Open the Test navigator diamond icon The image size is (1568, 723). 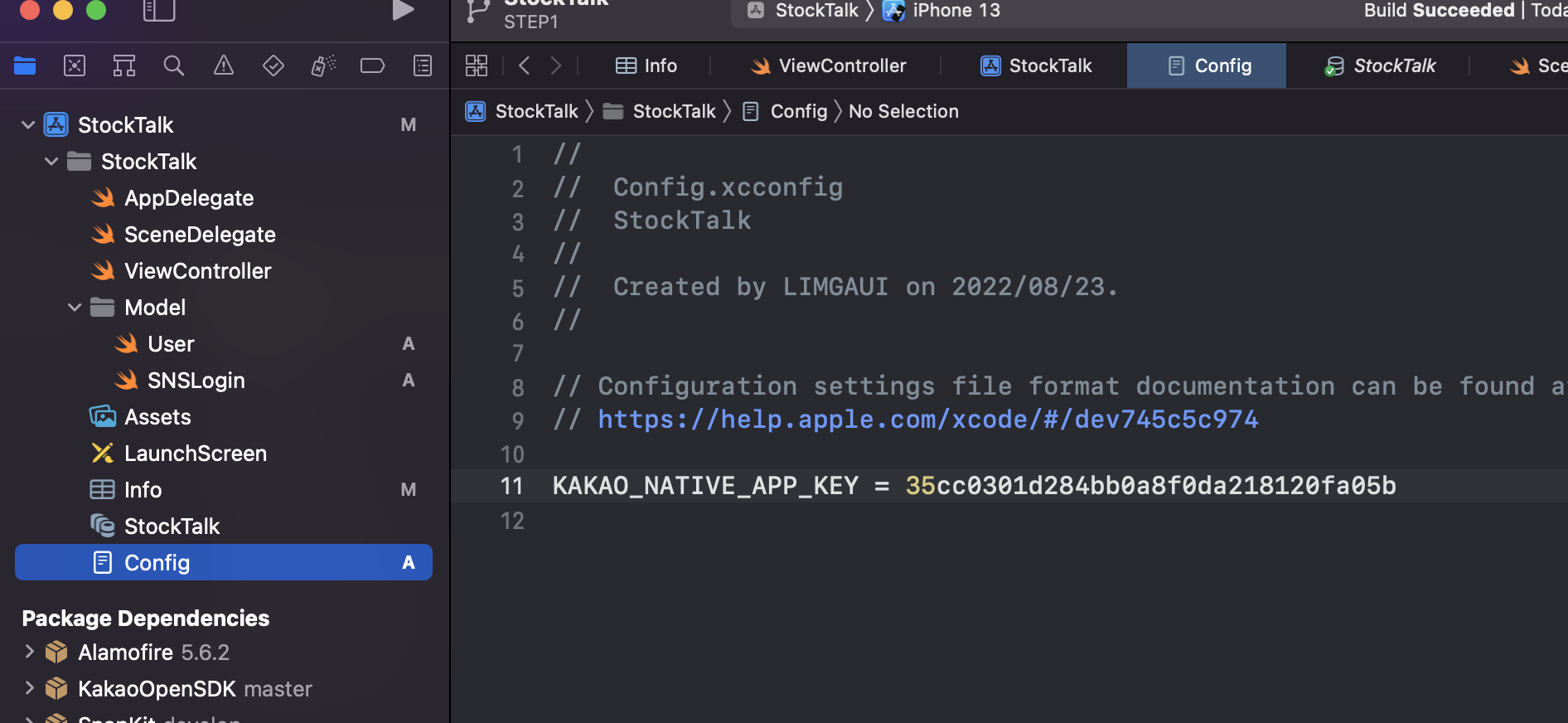273,66
